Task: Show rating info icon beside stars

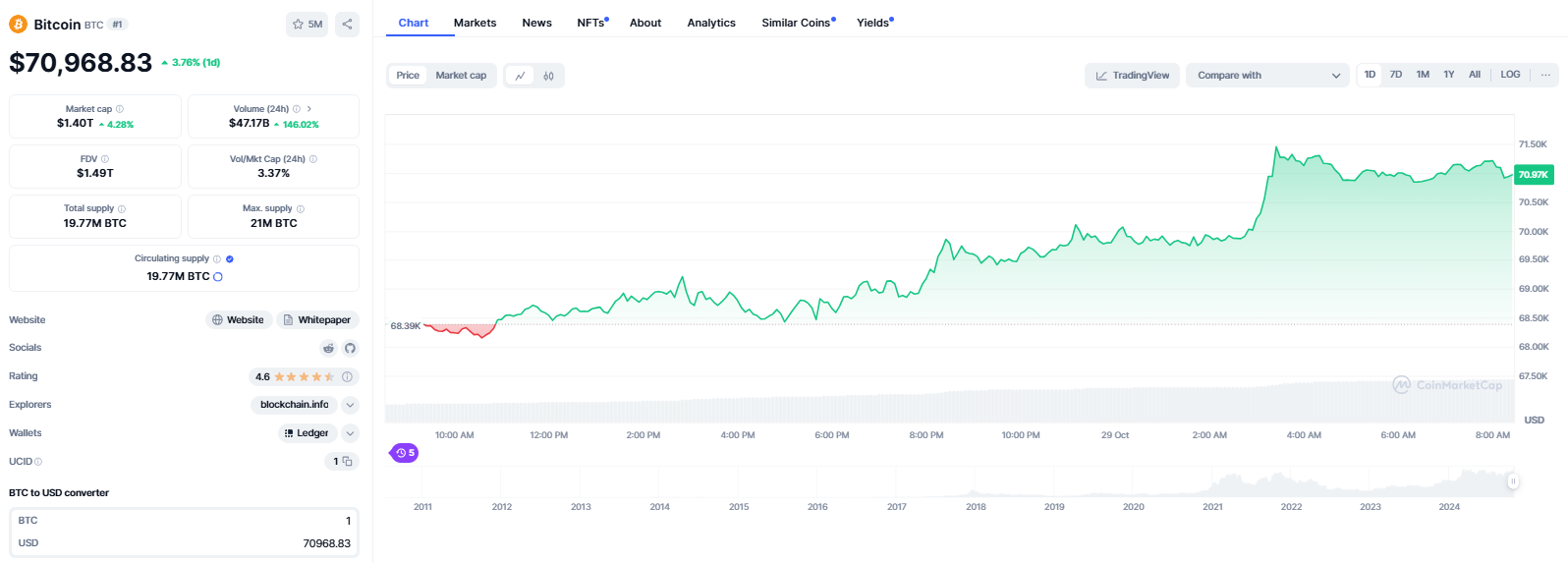Action: [347, 376]
